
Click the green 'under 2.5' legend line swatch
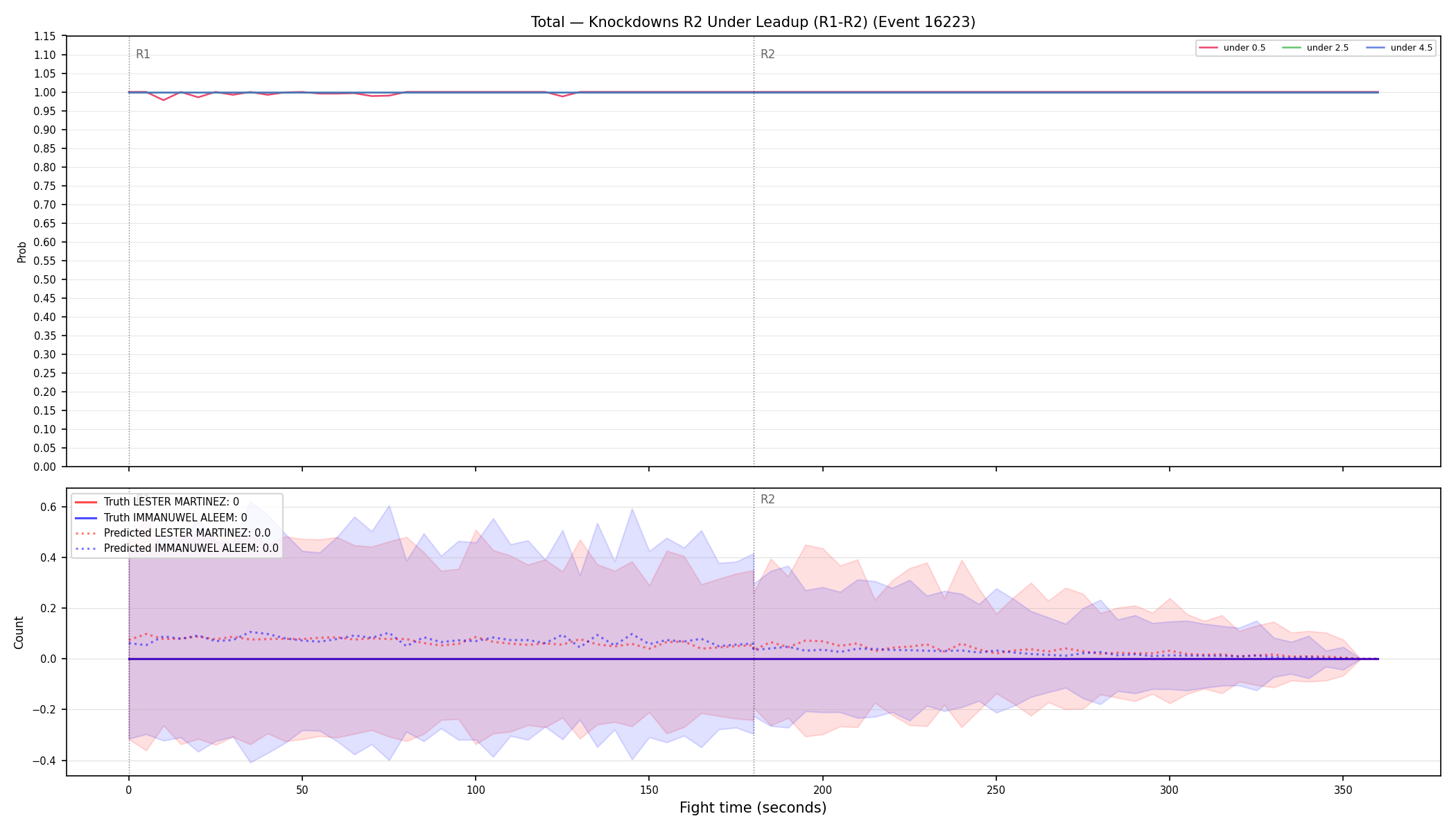pos(1292,48)
